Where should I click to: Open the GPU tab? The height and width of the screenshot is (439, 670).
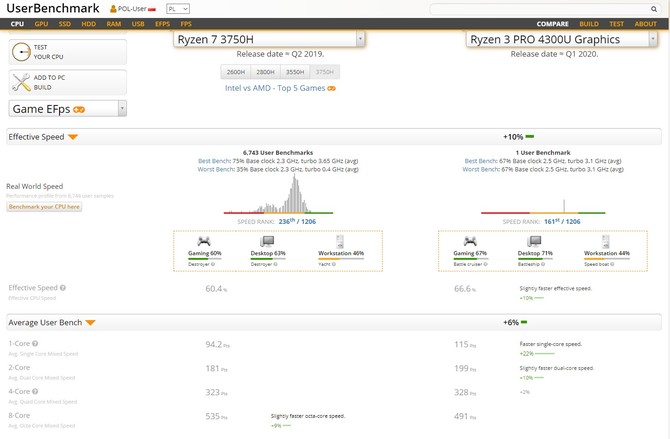41,24
